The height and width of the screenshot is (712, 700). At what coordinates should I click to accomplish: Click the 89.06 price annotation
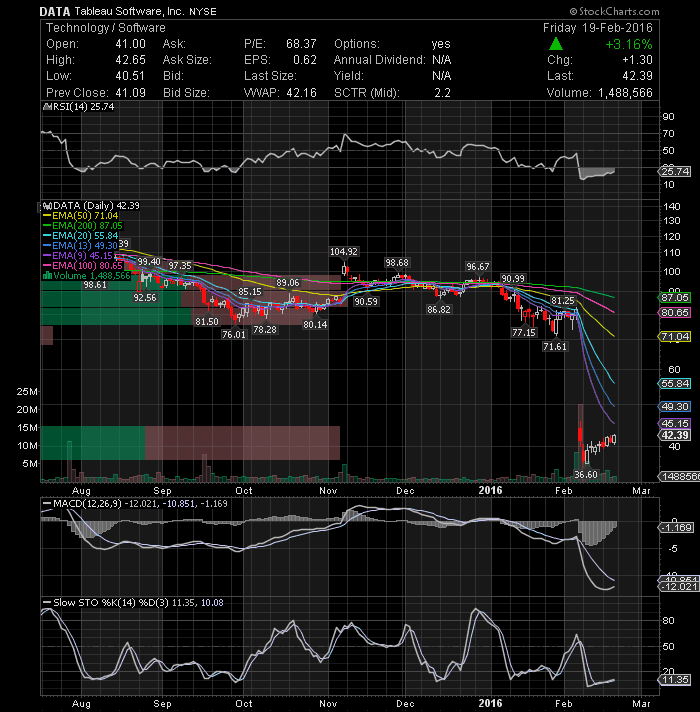tap(288, 283)
